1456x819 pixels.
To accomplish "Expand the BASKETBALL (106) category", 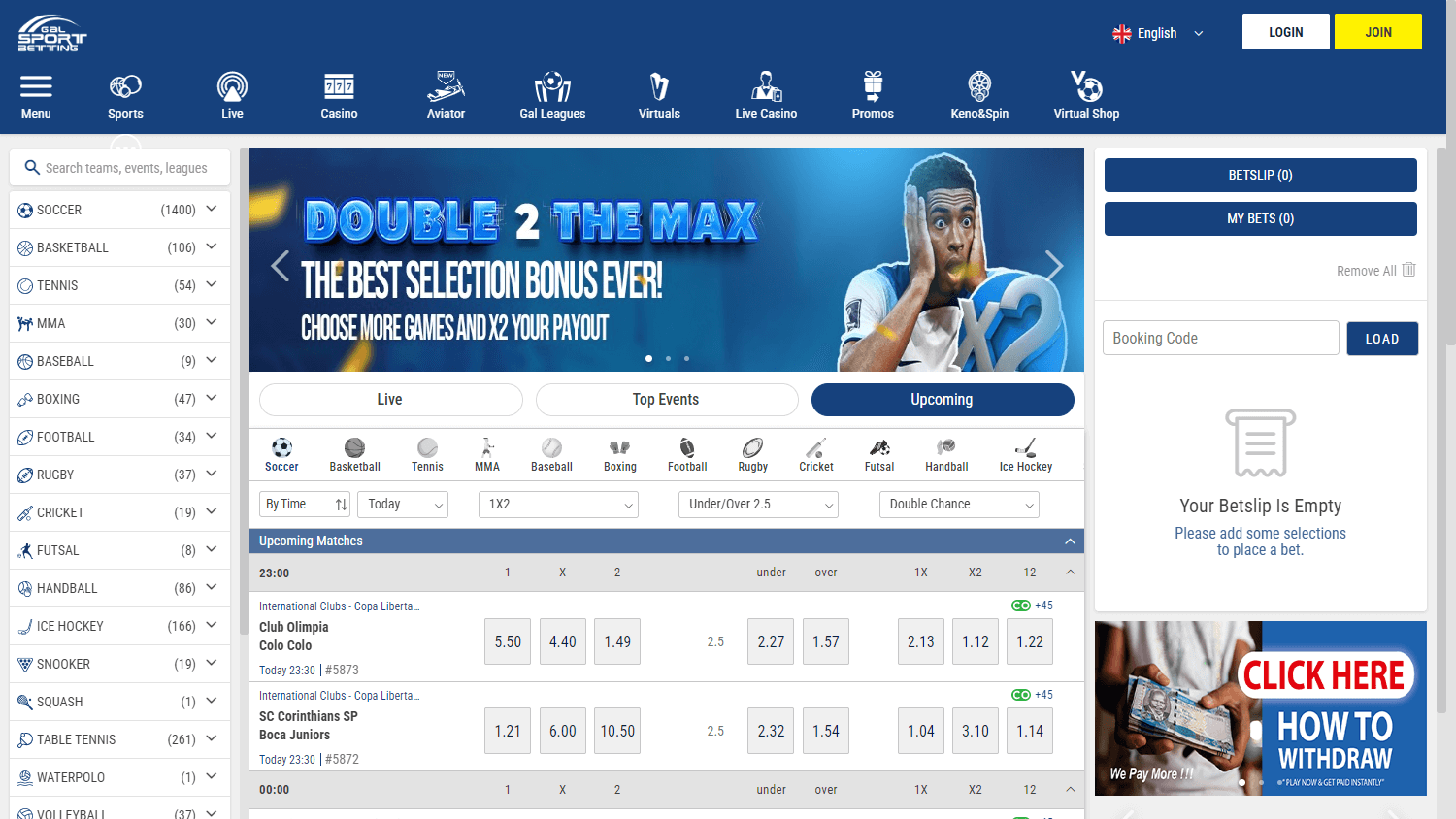I will click(119, 247).
